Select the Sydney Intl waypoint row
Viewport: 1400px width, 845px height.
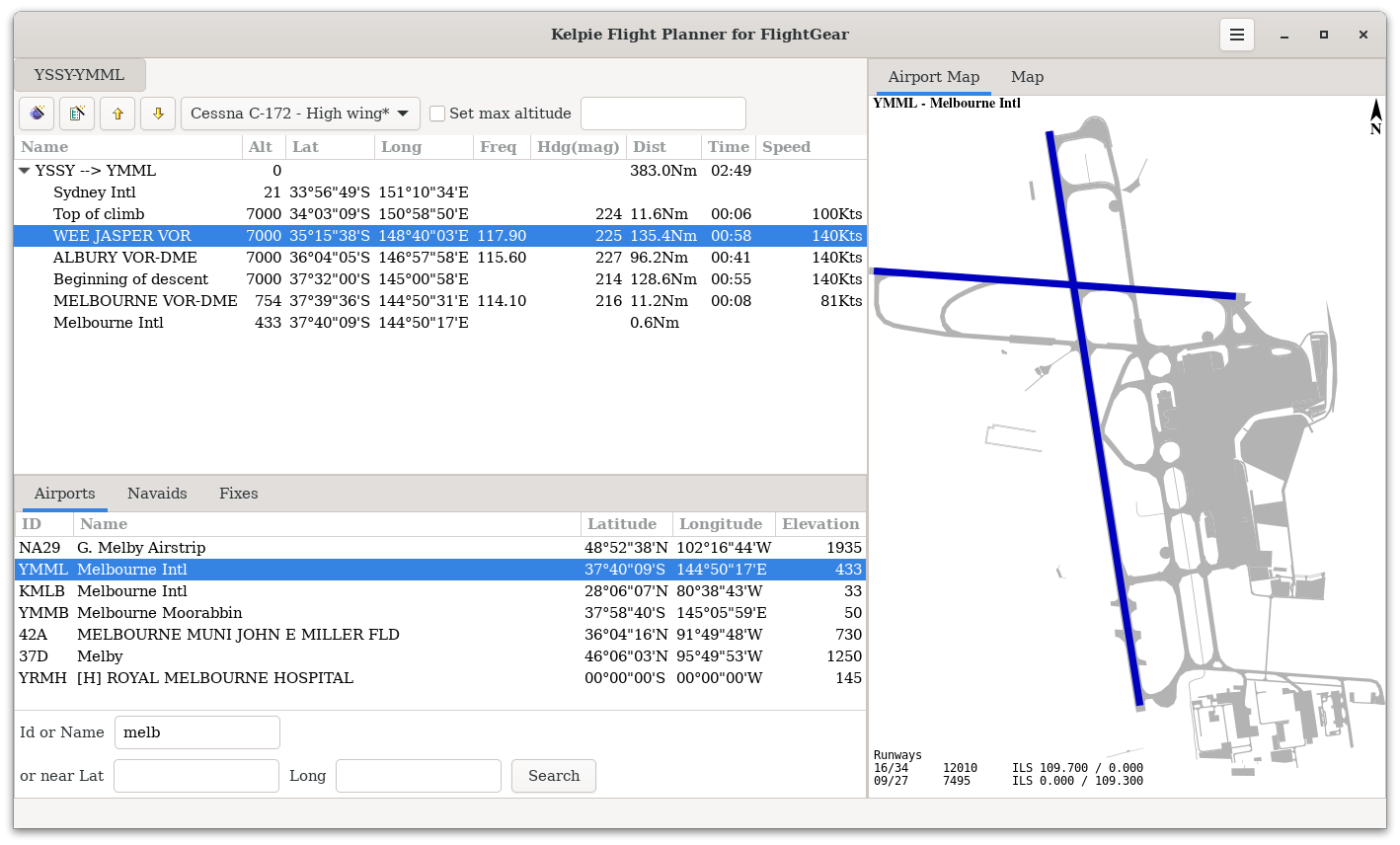440,192
